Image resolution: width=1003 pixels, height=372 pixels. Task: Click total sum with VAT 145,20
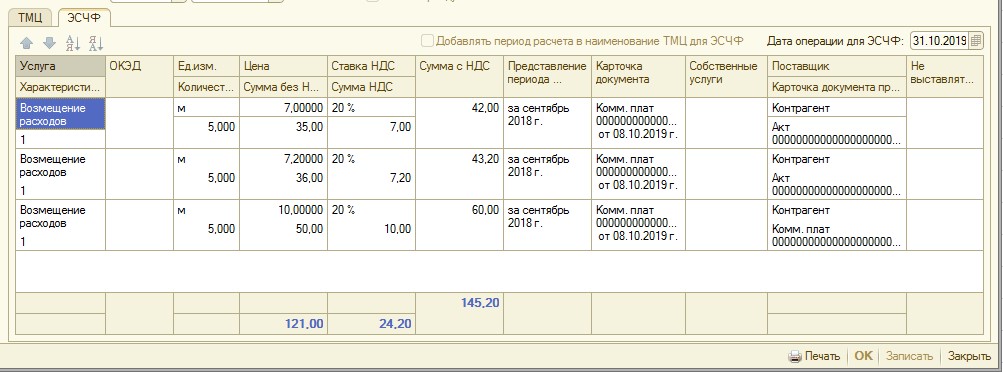pos(480,303)
